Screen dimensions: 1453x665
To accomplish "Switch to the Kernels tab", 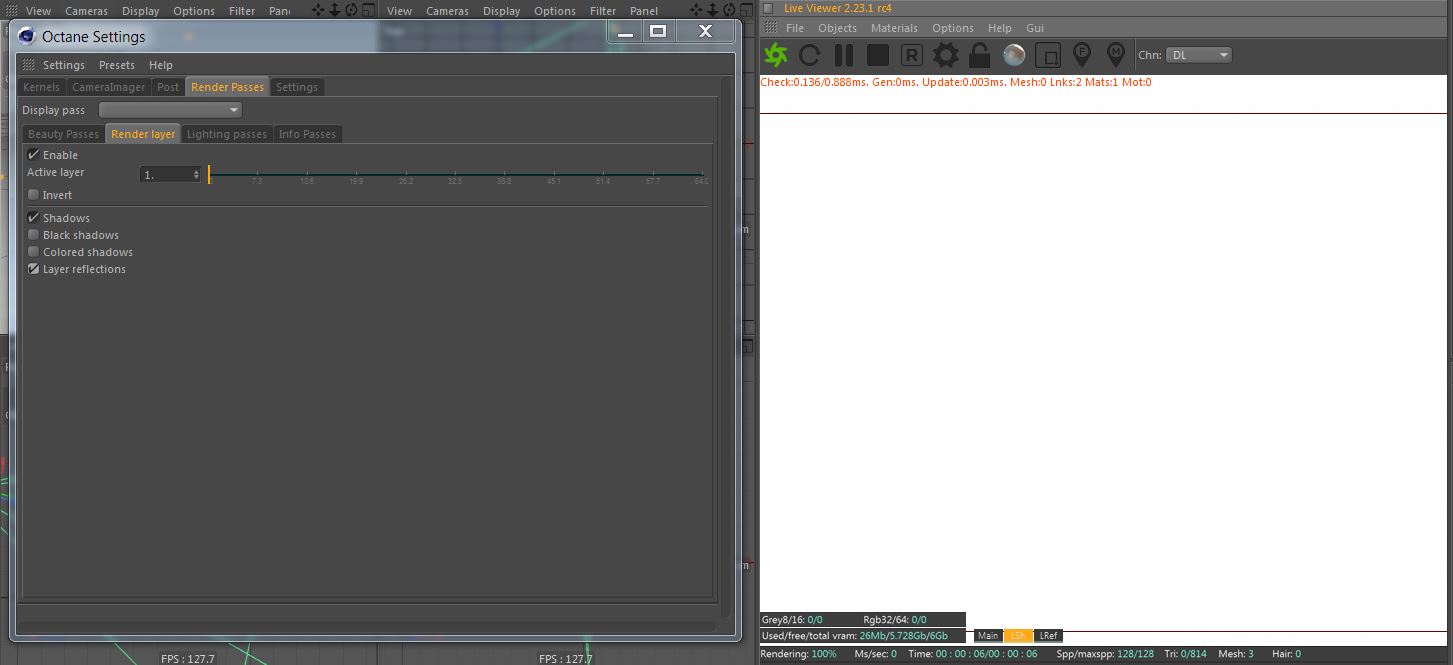I will 41,87.
